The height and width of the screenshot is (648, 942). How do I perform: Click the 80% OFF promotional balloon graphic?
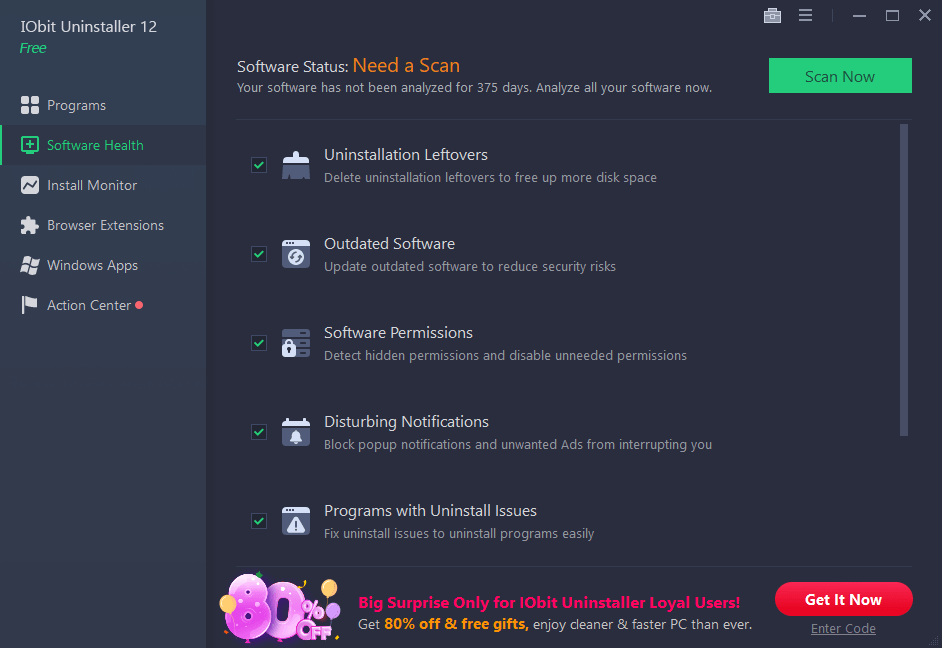coord(280,607)
